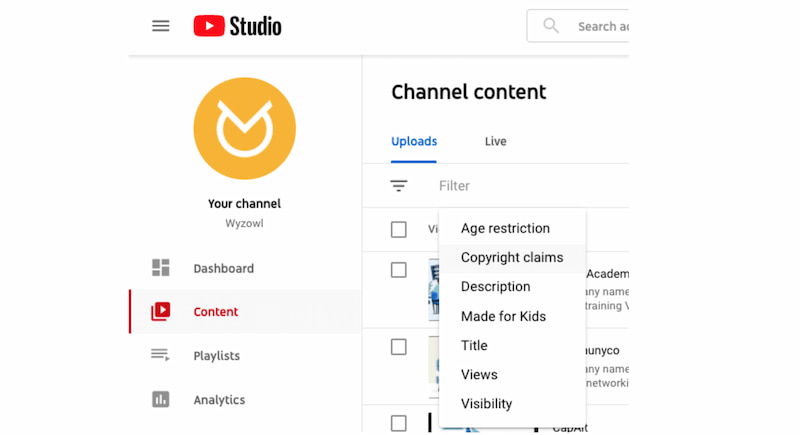Open Content in the sidebar
The image size is (800, 435).
click(245, 312)
